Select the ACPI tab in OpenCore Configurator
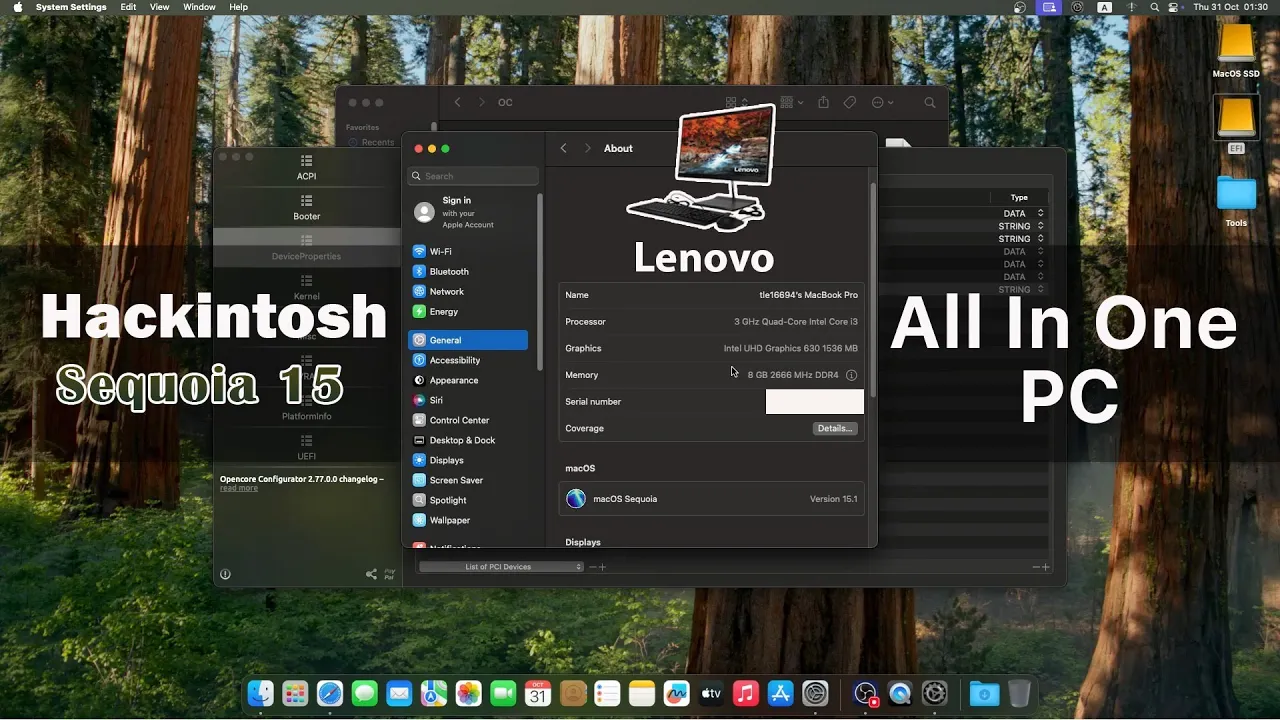The width and height of the screenshot is (1280, 720). click(x=306, y=167)
